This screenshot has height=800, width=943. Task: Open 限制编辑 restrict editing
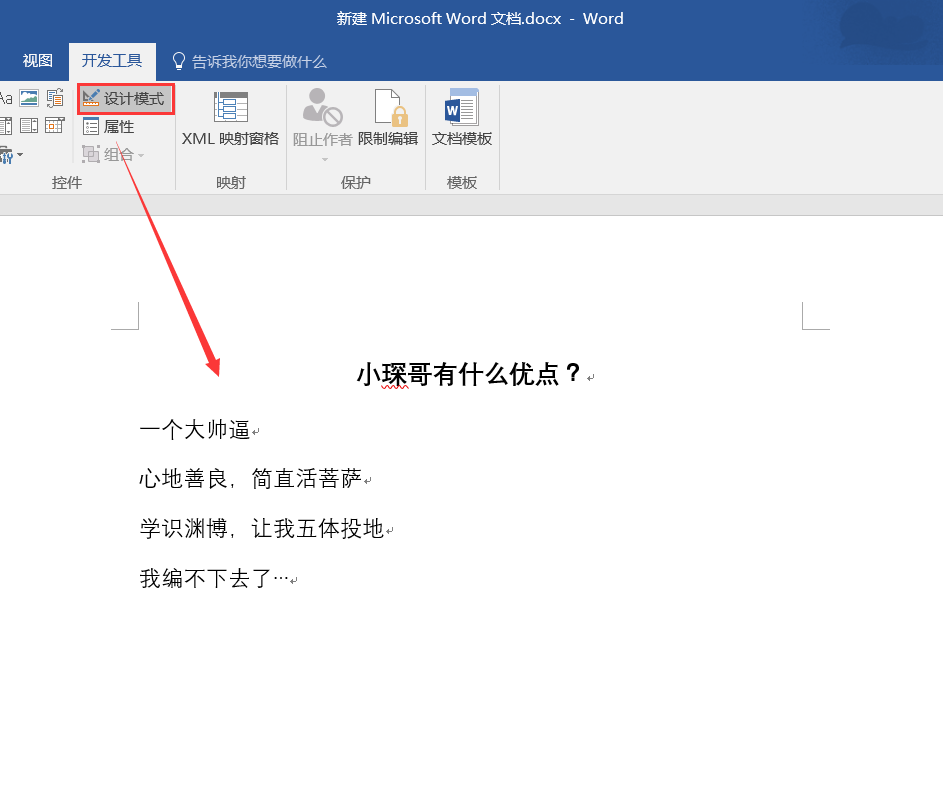[x=388, y=118]
